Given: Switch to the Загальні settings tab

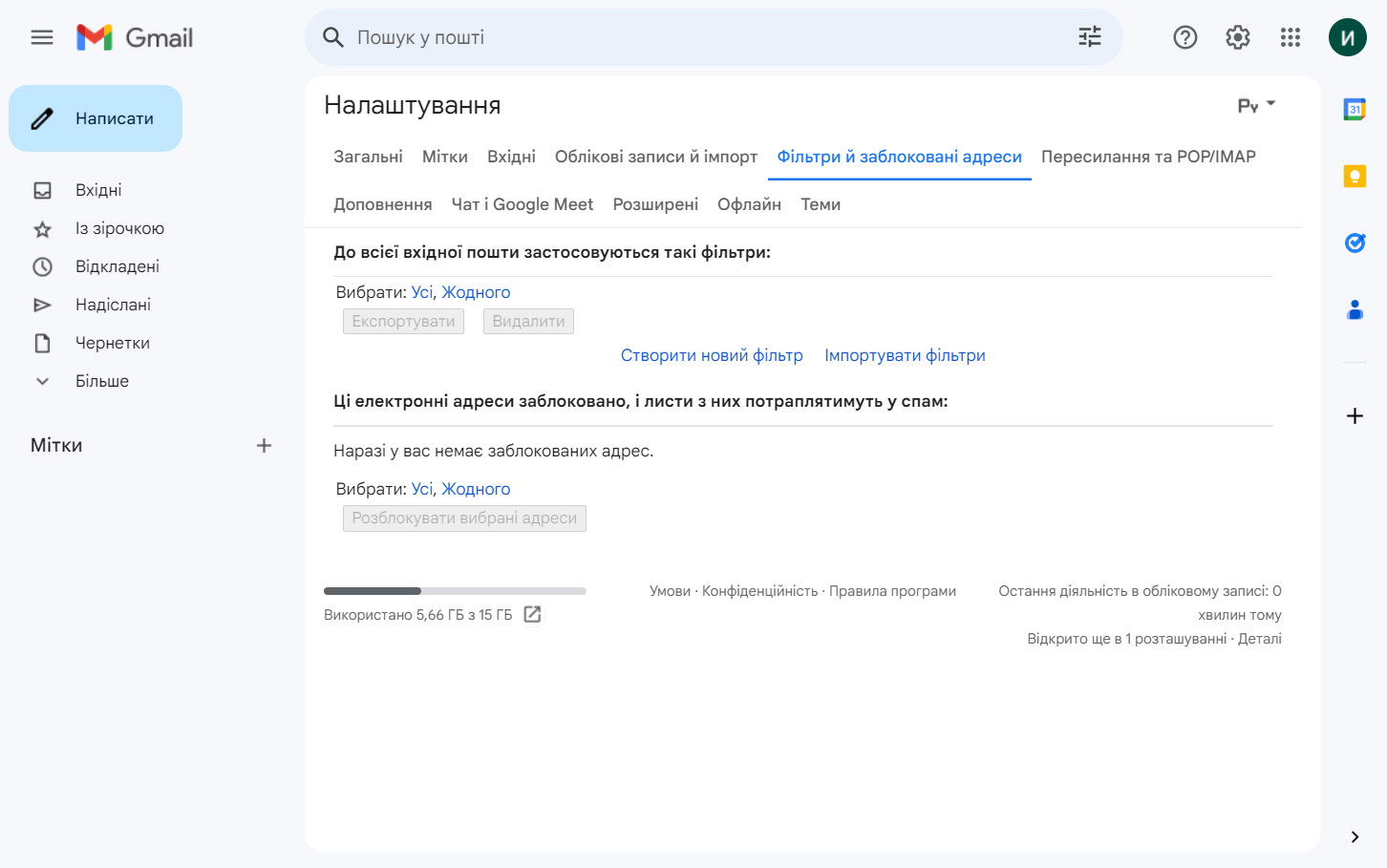Looking at the screenshot, I should [x=368, y=157].
